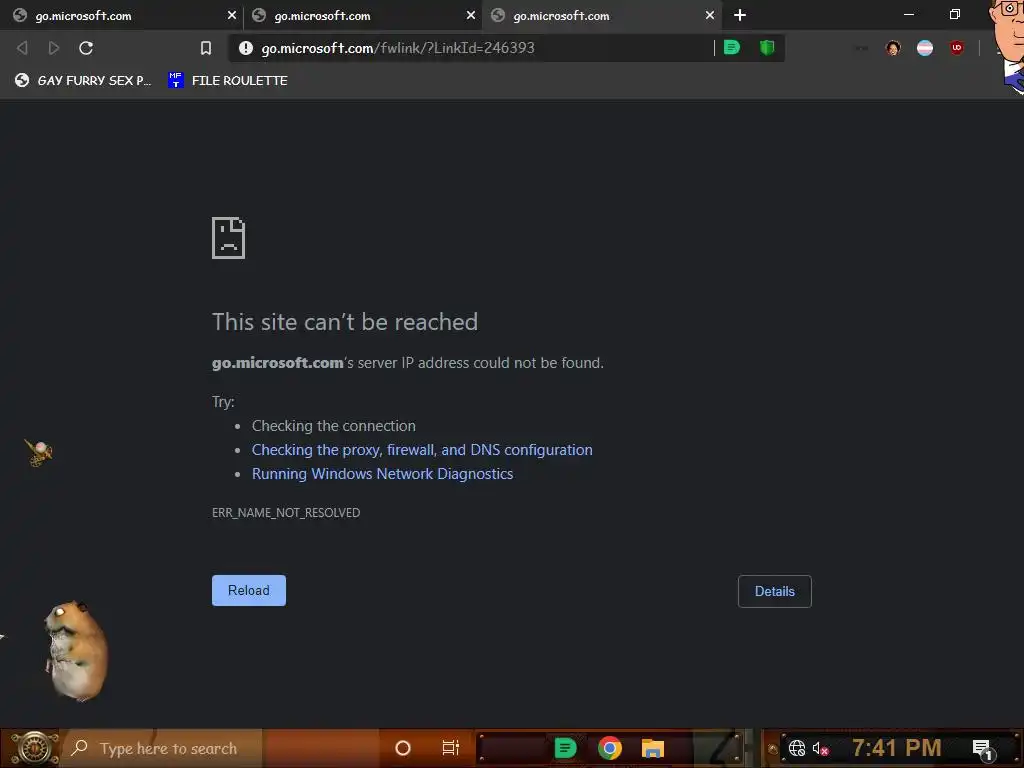The height and width of the screenshot is (768, 1024).
Task: Click the network globe tray icon
Action: point(797,748)
